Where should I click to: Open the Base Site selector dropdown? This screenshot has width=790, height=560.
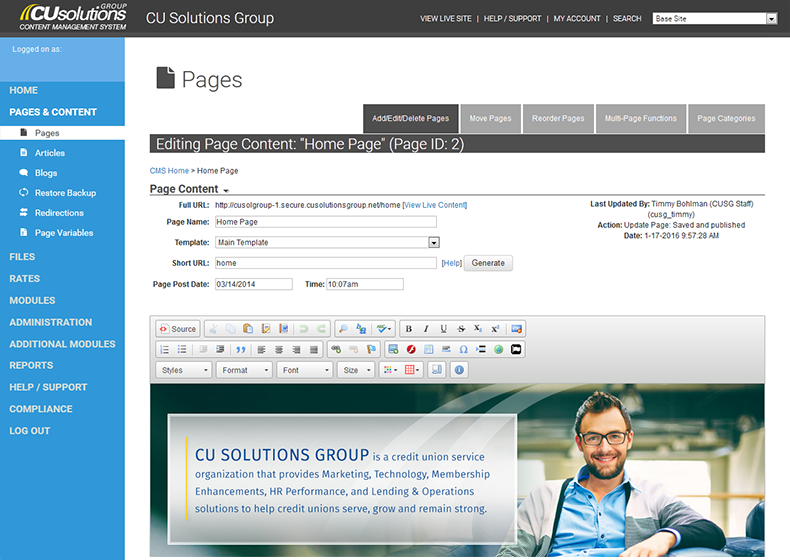pos(771,19)
